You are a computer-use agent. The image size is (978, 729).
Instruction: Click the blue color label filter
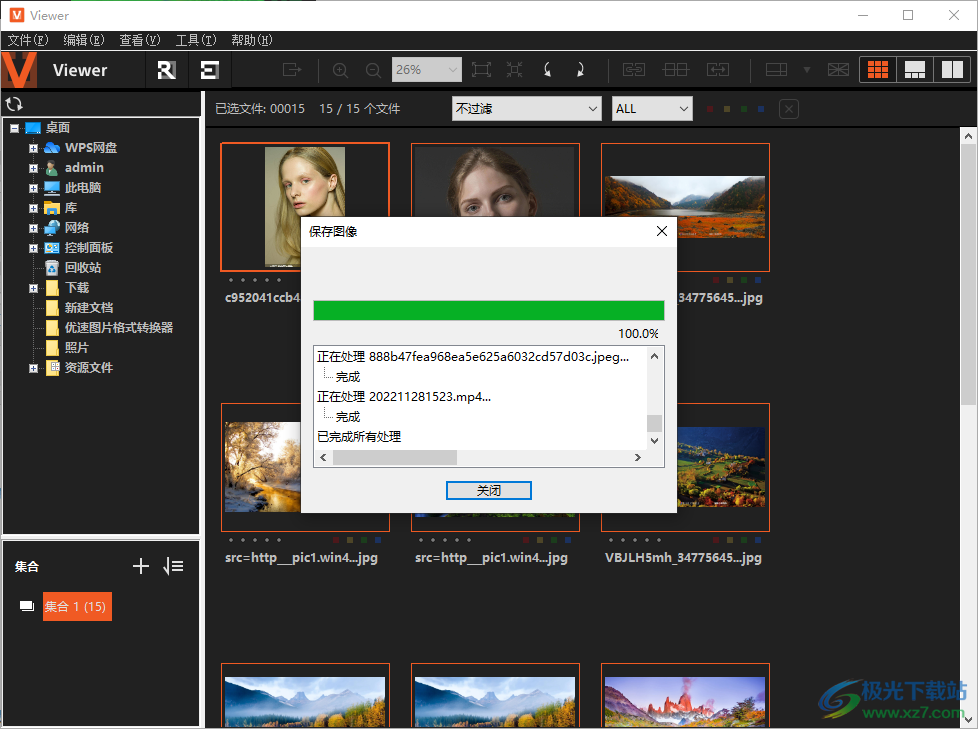pyautogui.click(x=760, y=109)
